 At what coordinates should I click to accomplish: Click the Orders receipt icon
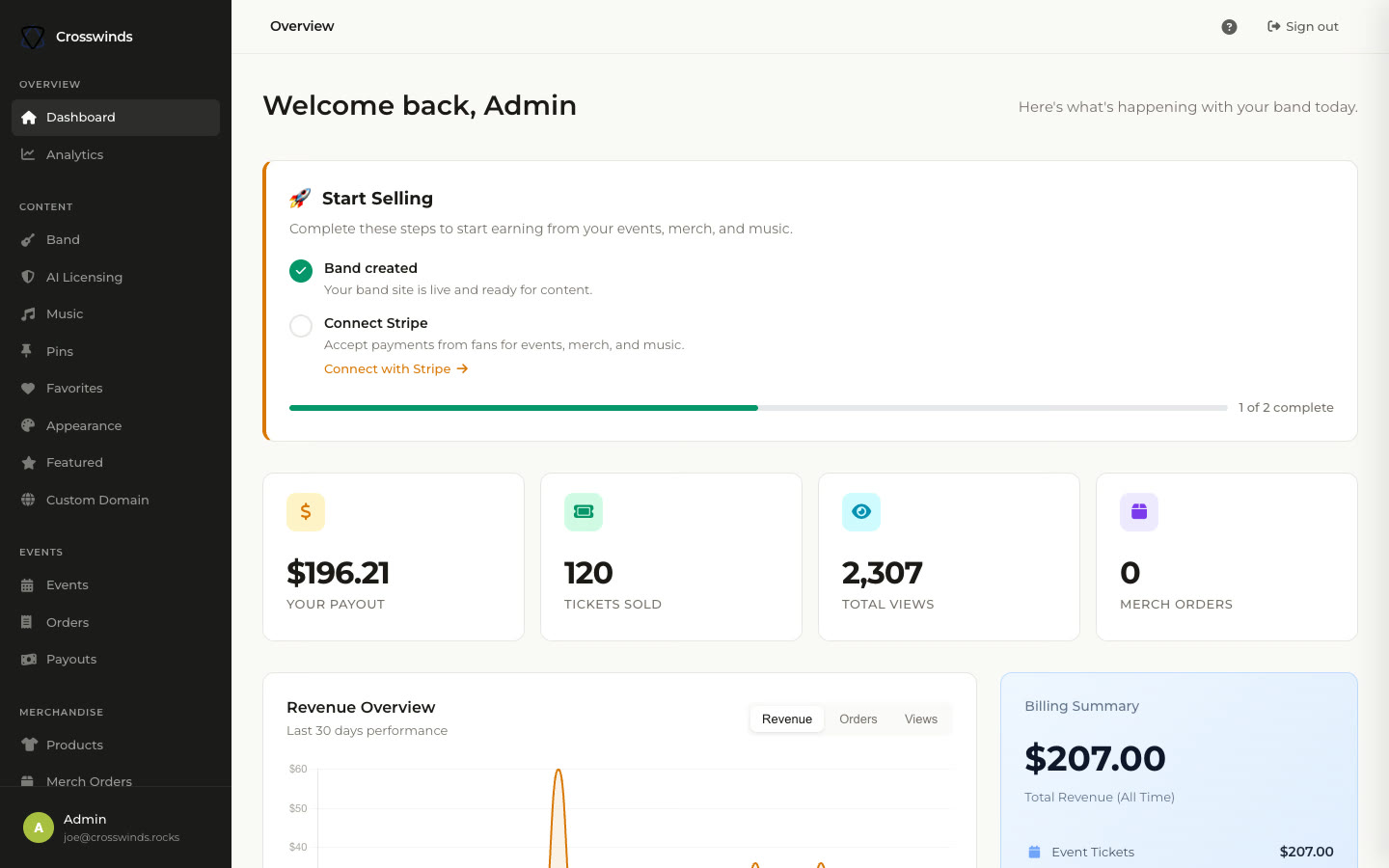[x=28, y=622]
